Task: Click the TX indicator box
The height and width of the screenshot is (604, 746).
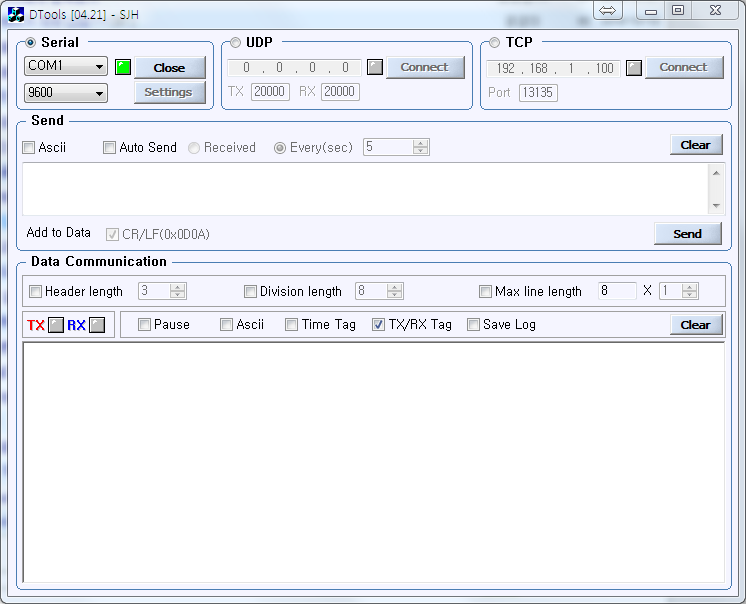Action: [x=56, y=325]
